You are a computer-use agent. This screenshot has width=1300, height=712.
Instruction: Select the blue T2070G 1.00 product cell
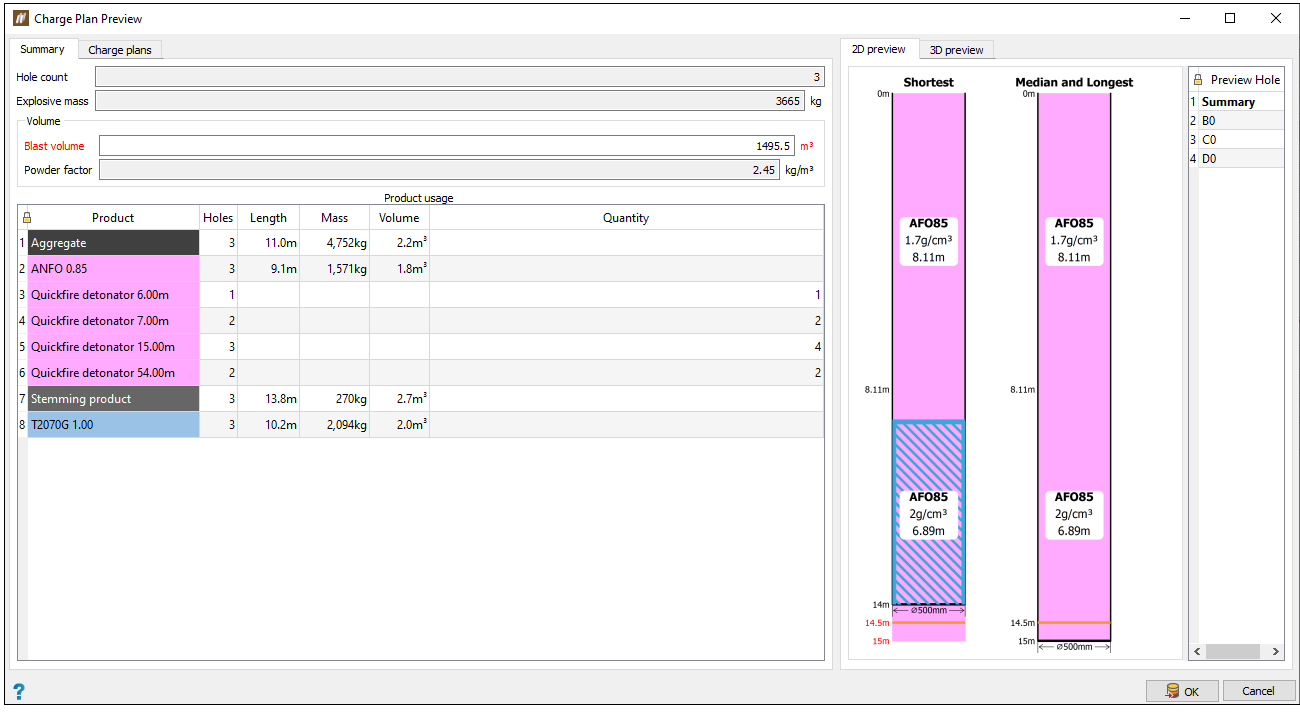pyautogui.click(x=113, y=425)
